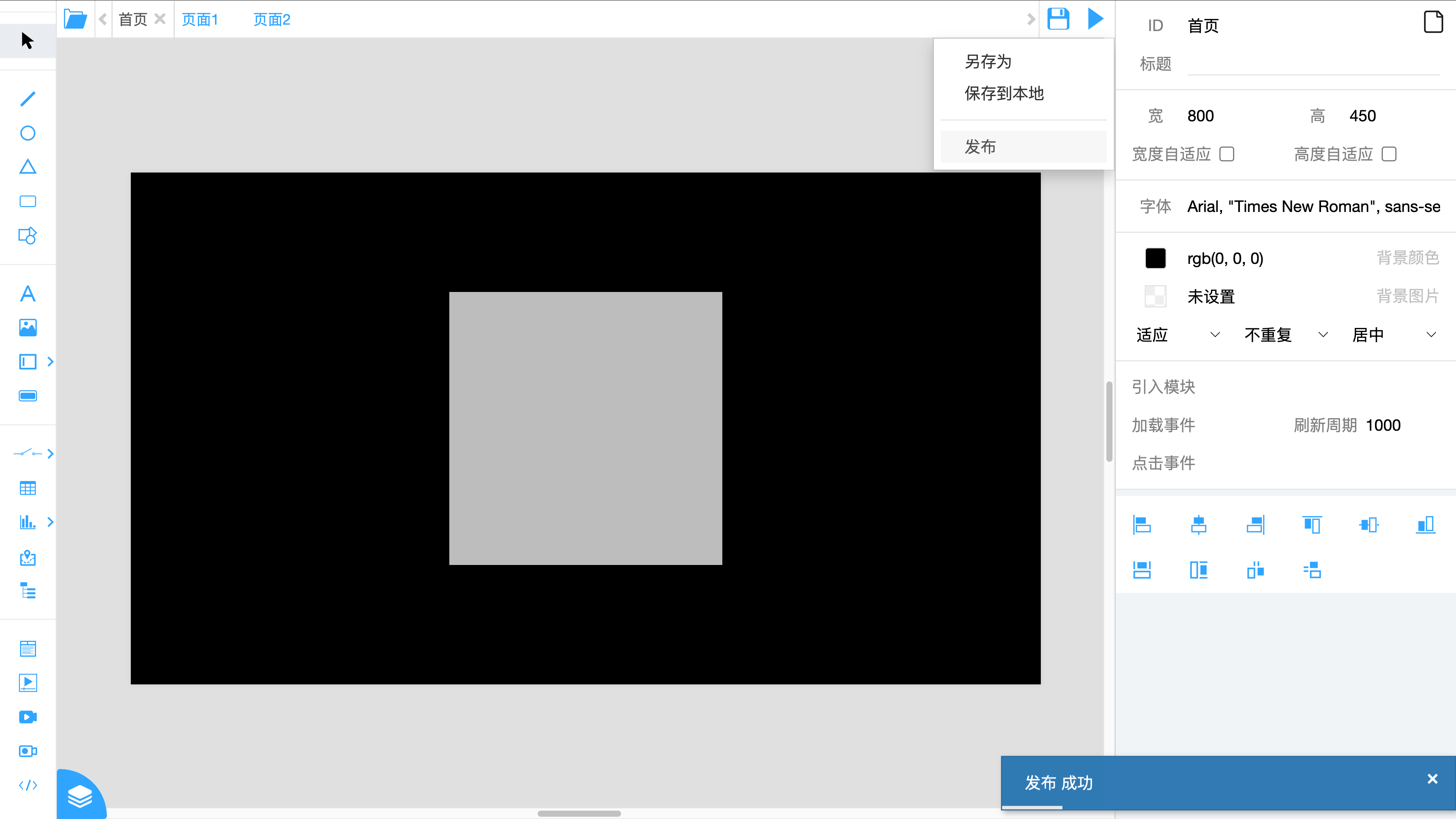Click the 标题 input field
Viewport: 1456px width, 819px height.
(1313, 64)
